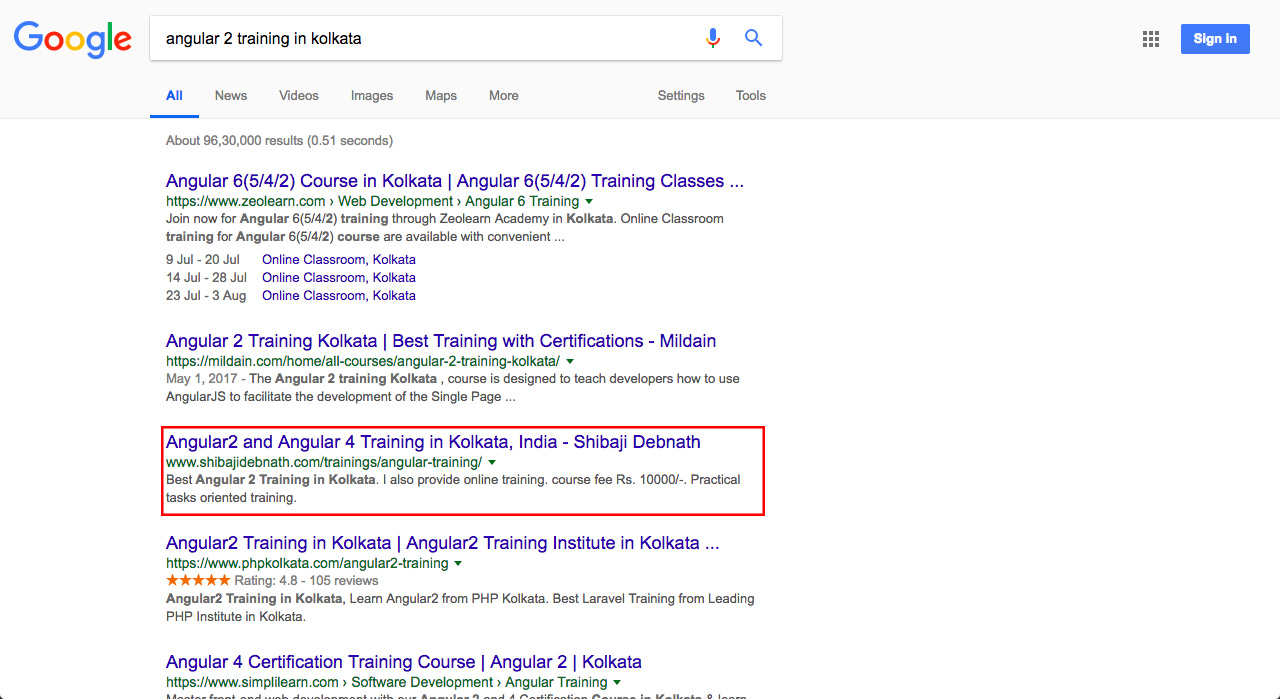This screenshot has width=1280, height=699.
Task: Expand the phpkolkata.com result dropdown arrow
Action: click(458, 563)
